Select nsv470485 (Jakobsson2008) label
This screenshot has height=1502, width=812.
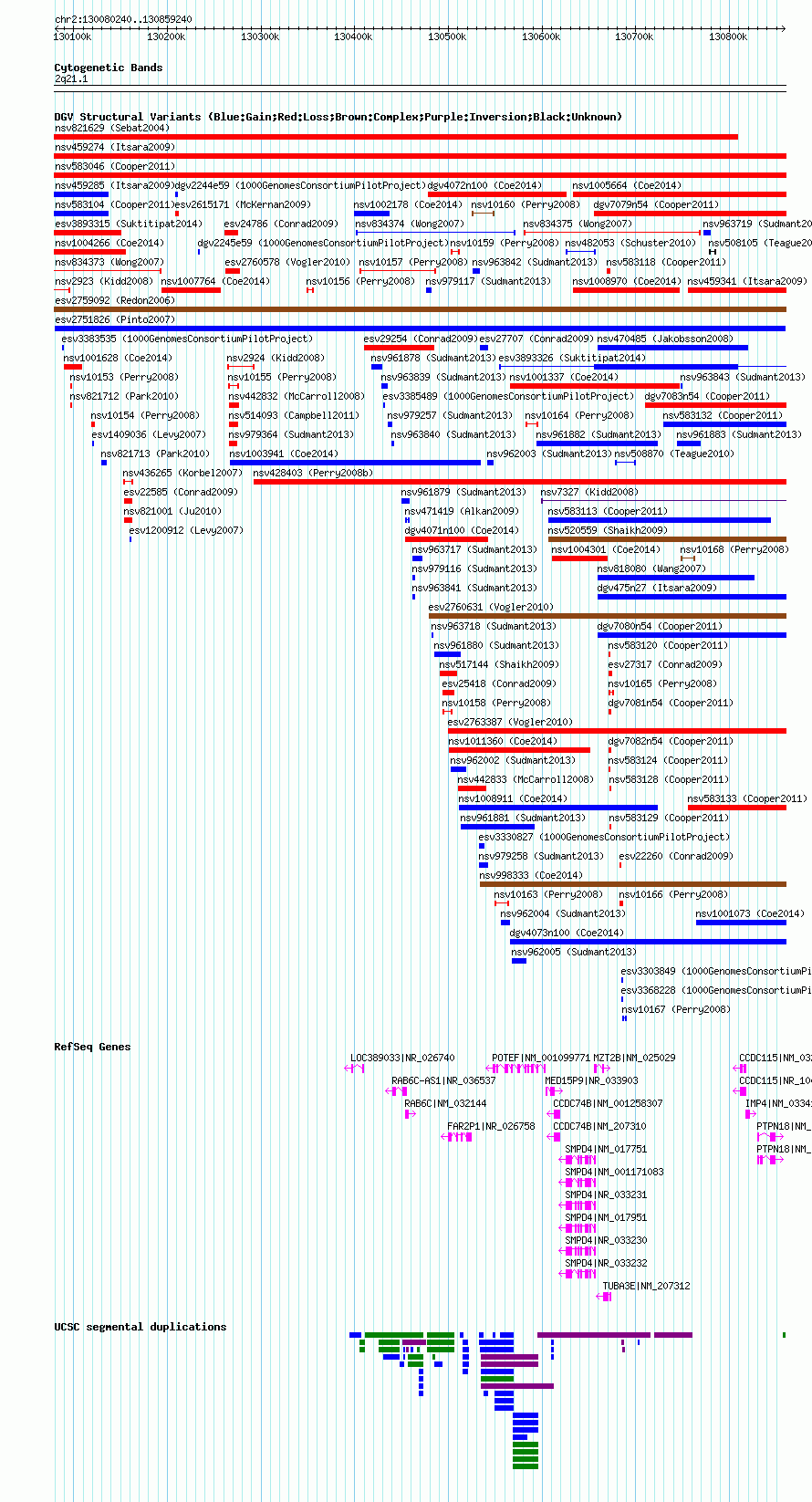665,339
